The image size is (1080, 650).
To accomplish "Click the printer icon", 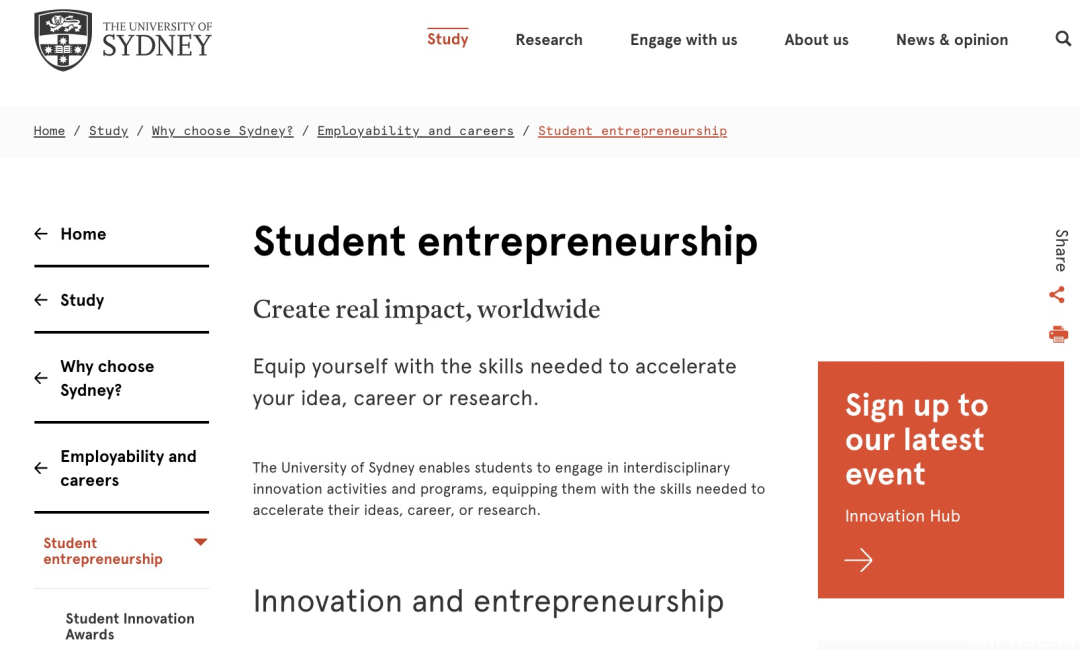I will 1058,335.
